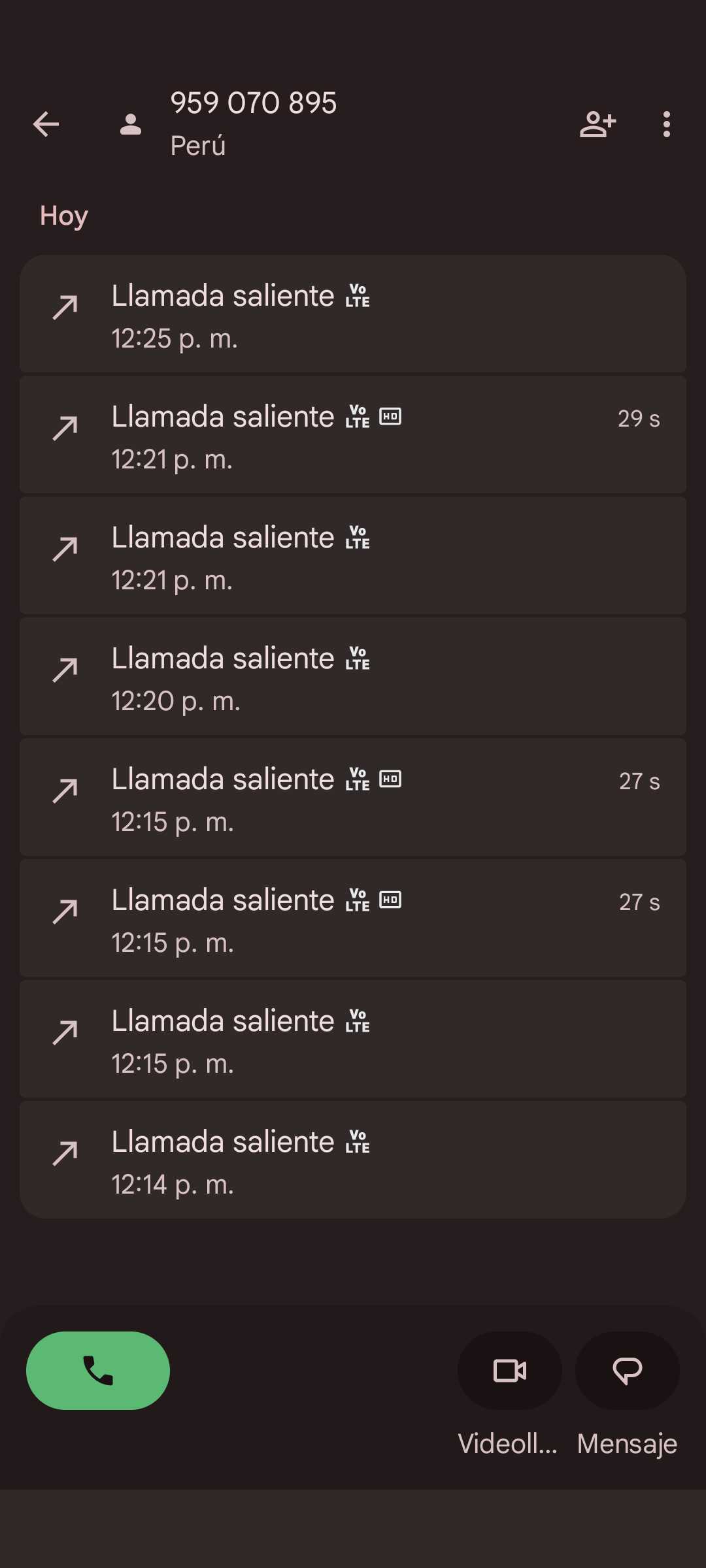The image size is (706, 1568).
Task: Start a video call with camera icon
Action: (510, 1370)
